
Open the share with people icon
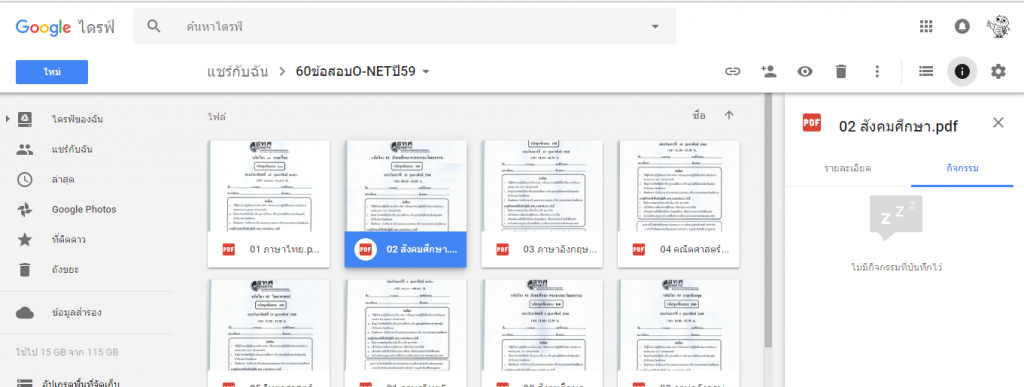(x=769, y=72)
